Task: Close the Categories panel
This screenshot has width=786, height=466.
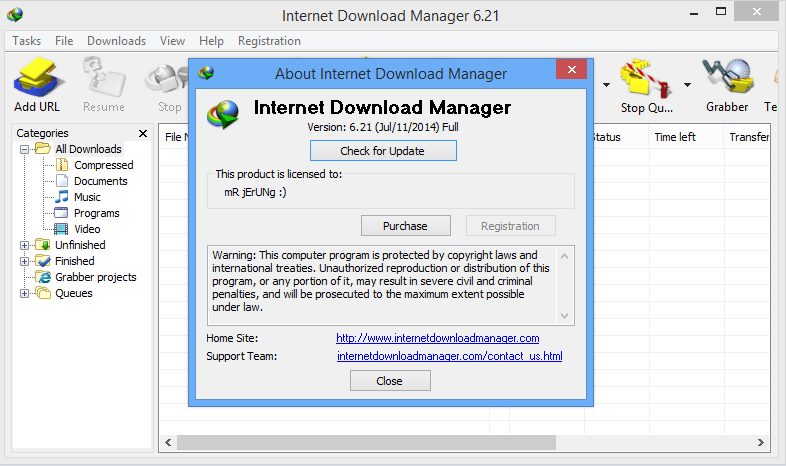Action: pos(143,133)
